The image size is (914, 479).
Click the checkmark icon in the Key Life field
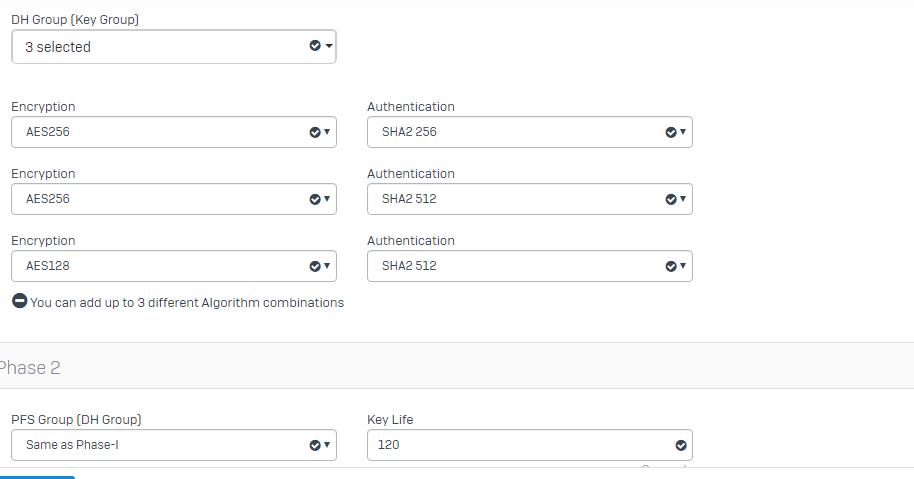[x=680, y=445]
